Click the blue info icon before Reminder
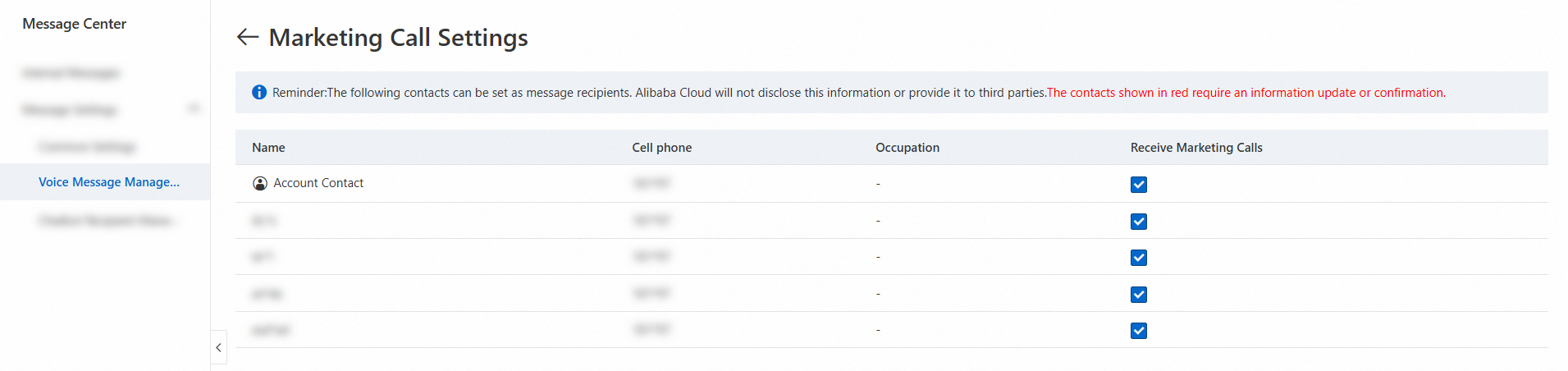Image resolution: width=1568 pixels, height=371 pixels. pos(259,92)
